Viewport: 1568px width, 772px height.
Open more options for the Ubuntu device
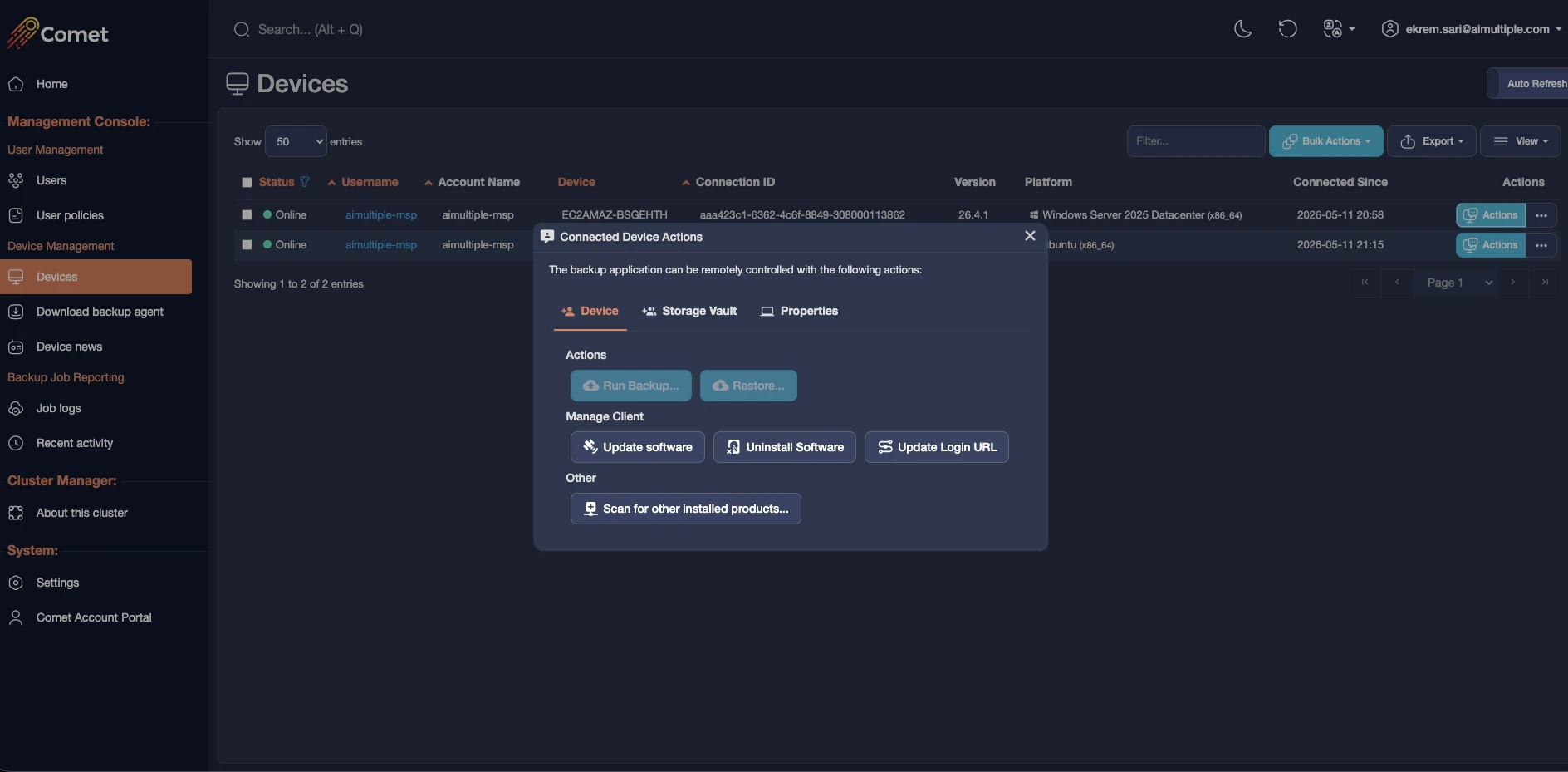[1541, 245]
